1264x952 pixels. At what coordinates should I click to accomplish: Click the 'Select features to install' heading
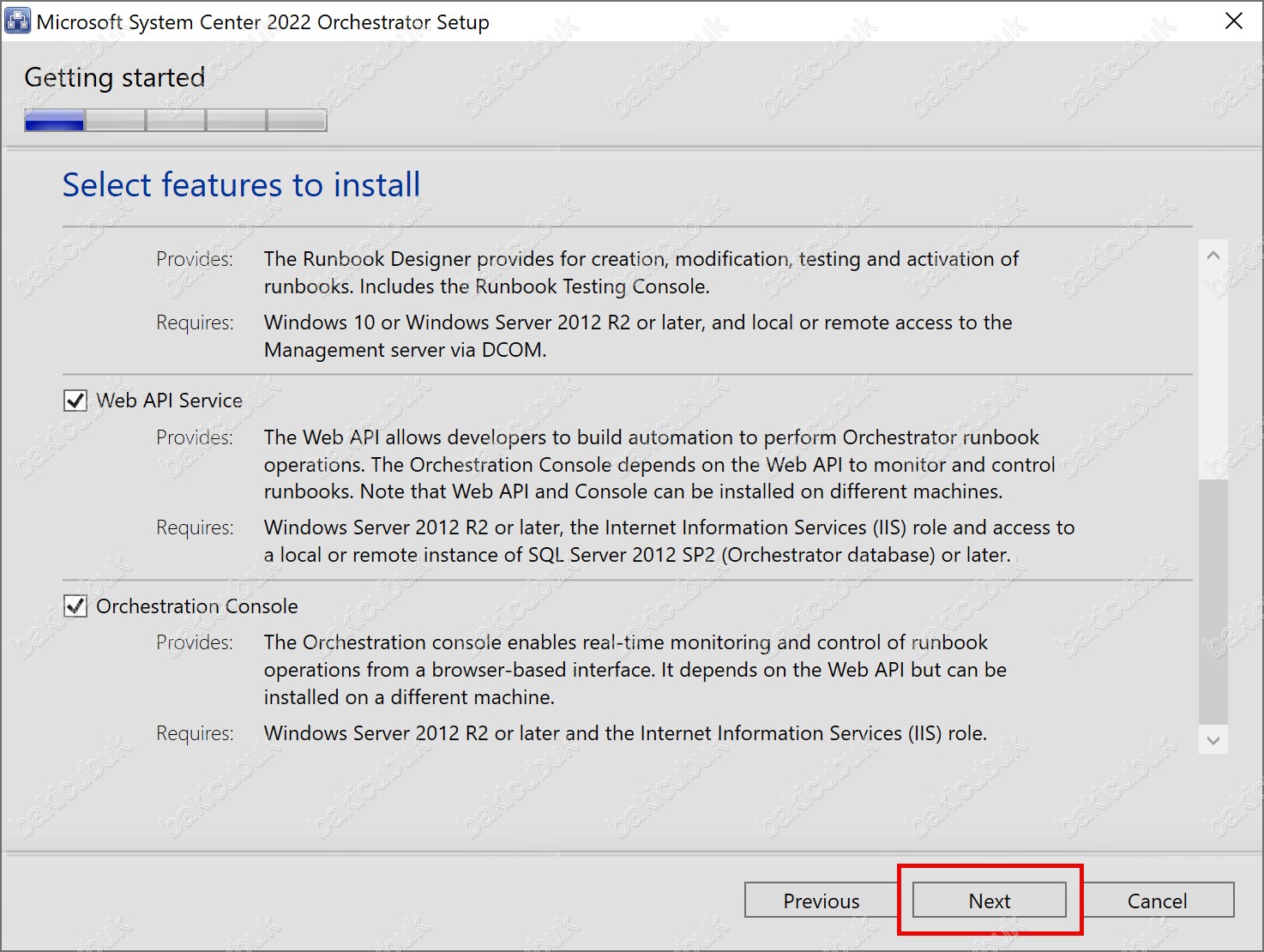[242, 184]
